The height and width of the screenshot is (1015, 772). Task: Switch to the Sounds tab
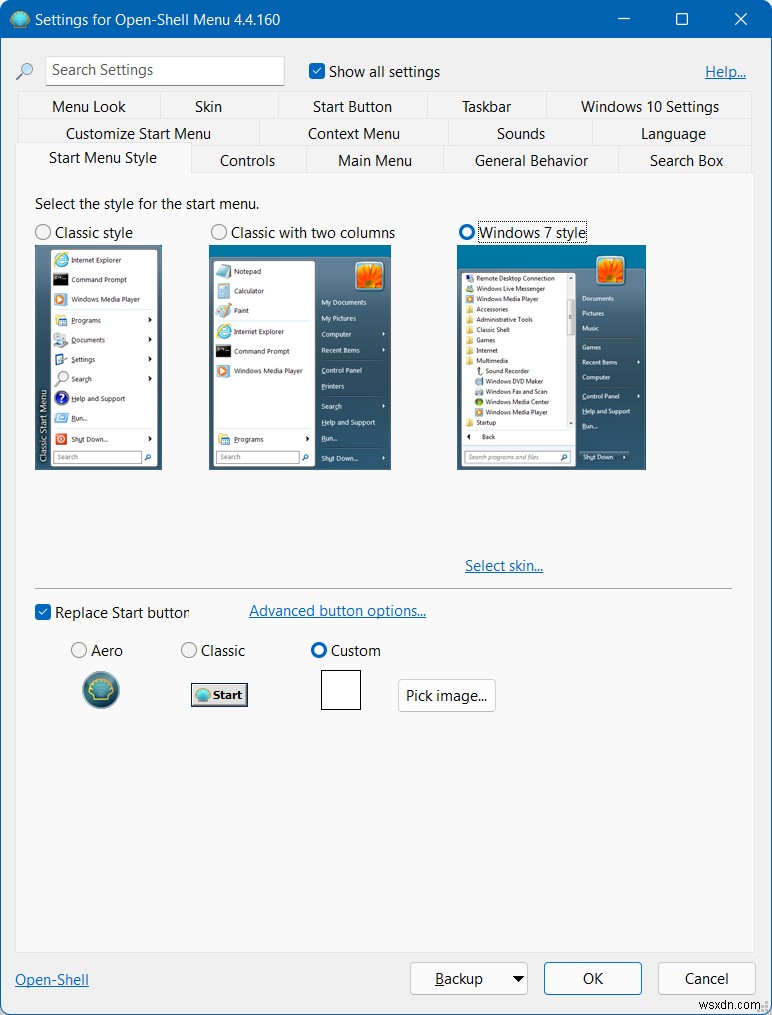click(521, 134)
